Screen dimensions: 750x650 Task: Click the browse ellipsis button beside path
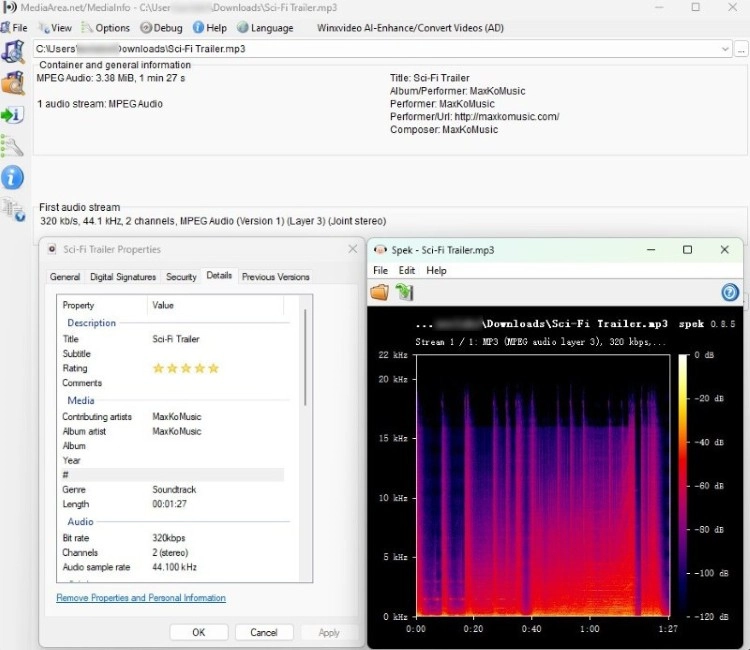point(741,49)
